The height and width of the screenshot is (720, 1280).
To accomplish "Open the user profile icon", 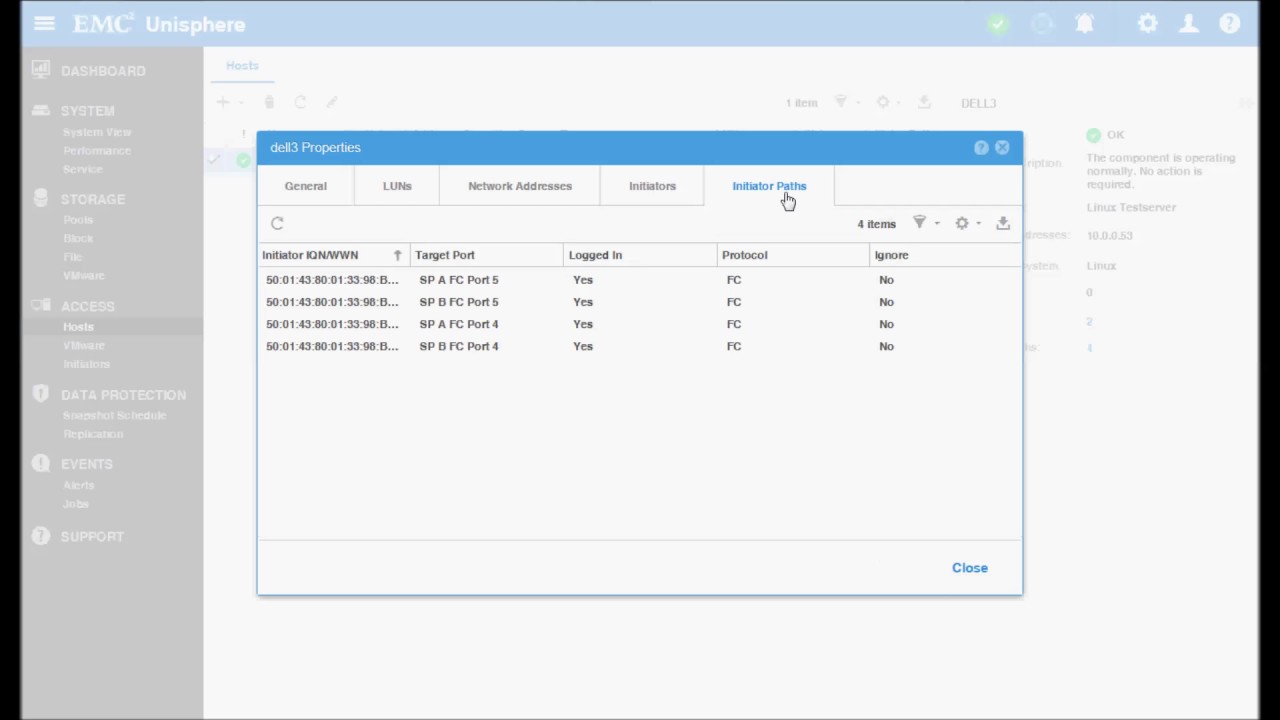I will click(1189, 23).
